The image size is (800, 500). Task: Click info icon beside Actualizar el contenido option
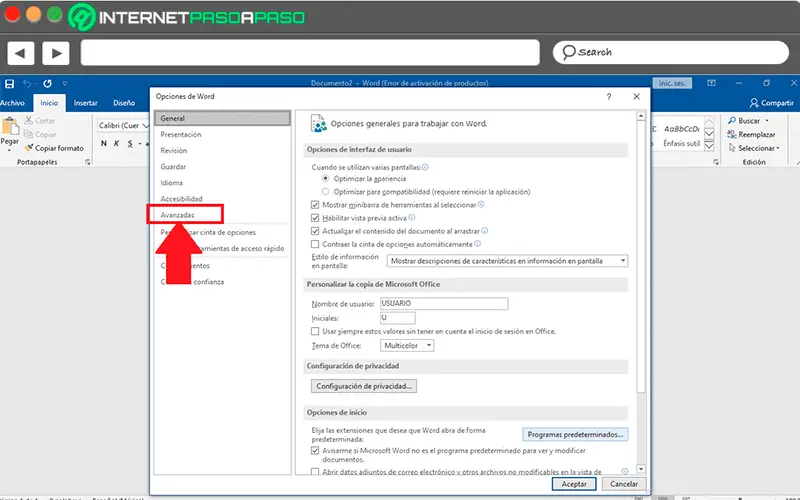[x=485, y=231]
